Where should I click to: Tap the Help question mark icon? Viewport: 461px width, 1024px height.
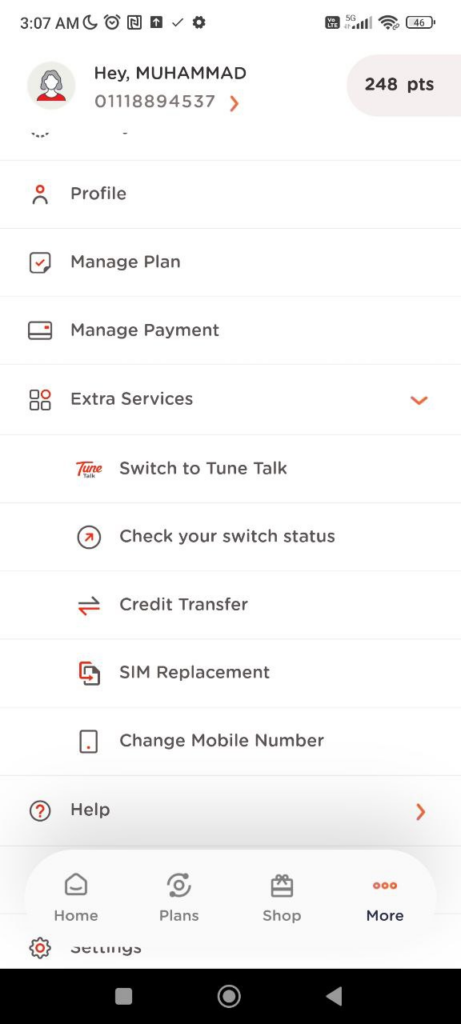(x=40, y=811)
